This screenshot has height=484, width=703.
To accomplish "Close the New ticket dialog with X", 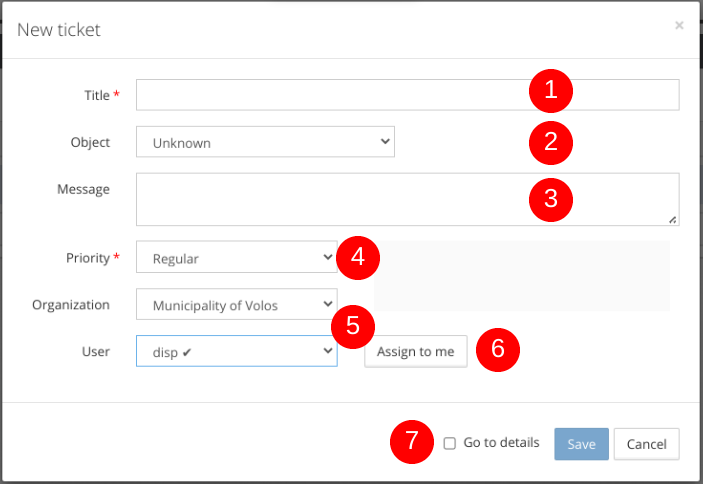I will (x=679, y=26).
